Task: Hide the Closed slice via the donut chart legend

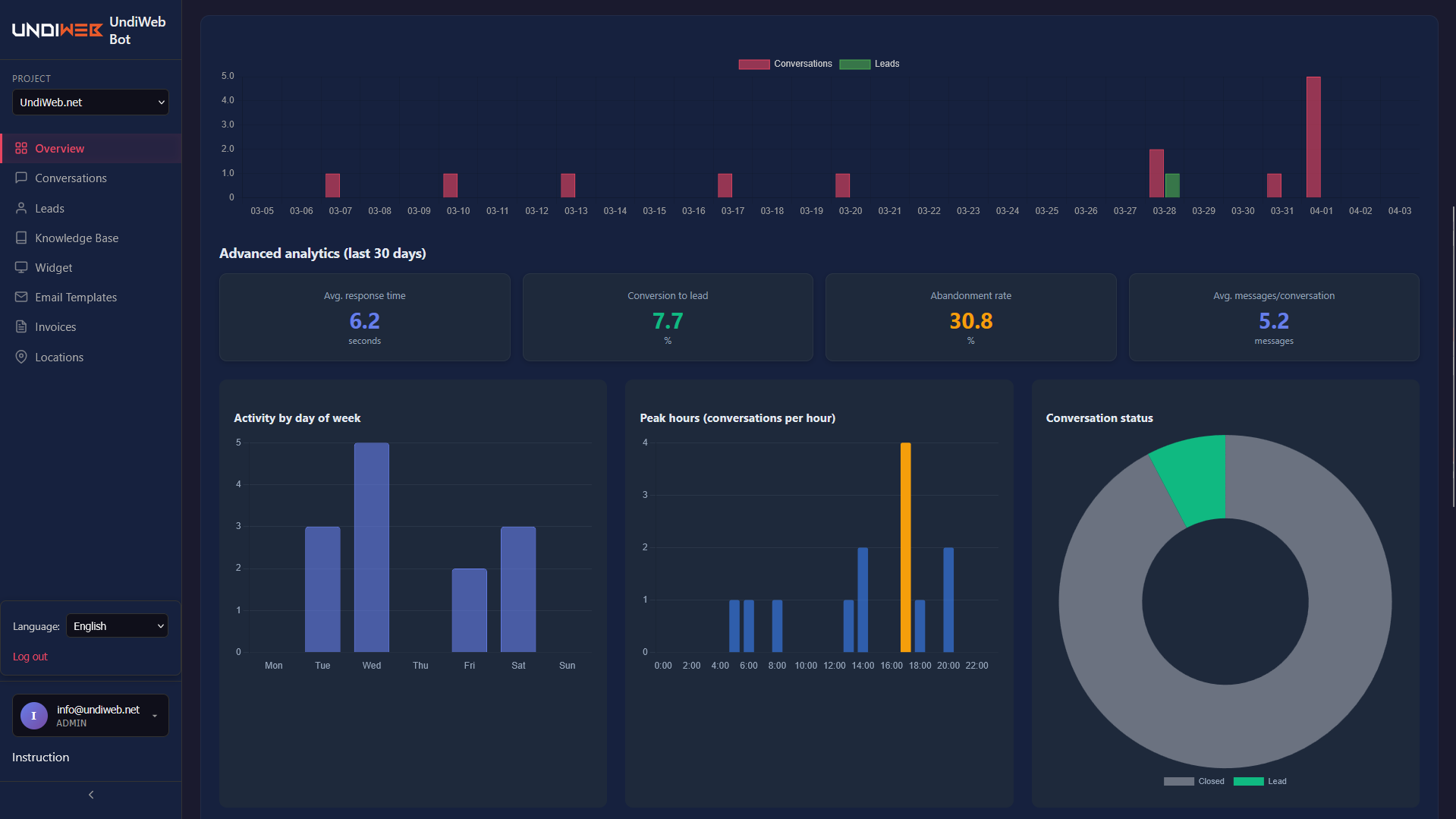Action: [x=1193, y=781]
